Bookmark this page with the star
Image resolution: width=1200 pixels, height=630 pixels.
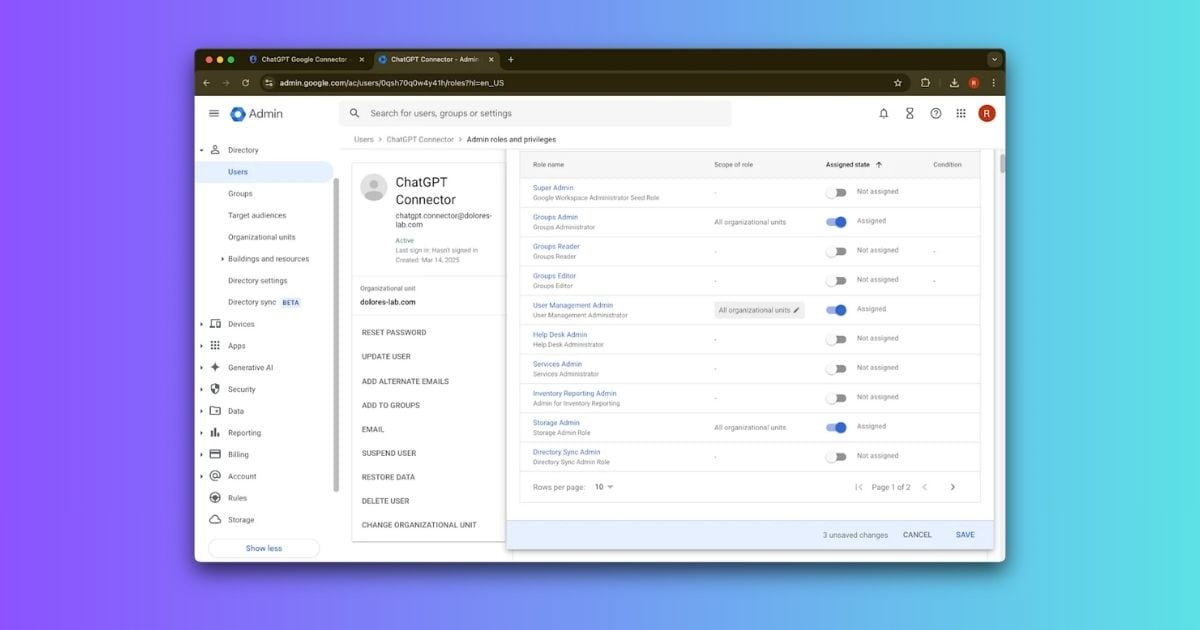pyautogui.click(x=898, y=83)
